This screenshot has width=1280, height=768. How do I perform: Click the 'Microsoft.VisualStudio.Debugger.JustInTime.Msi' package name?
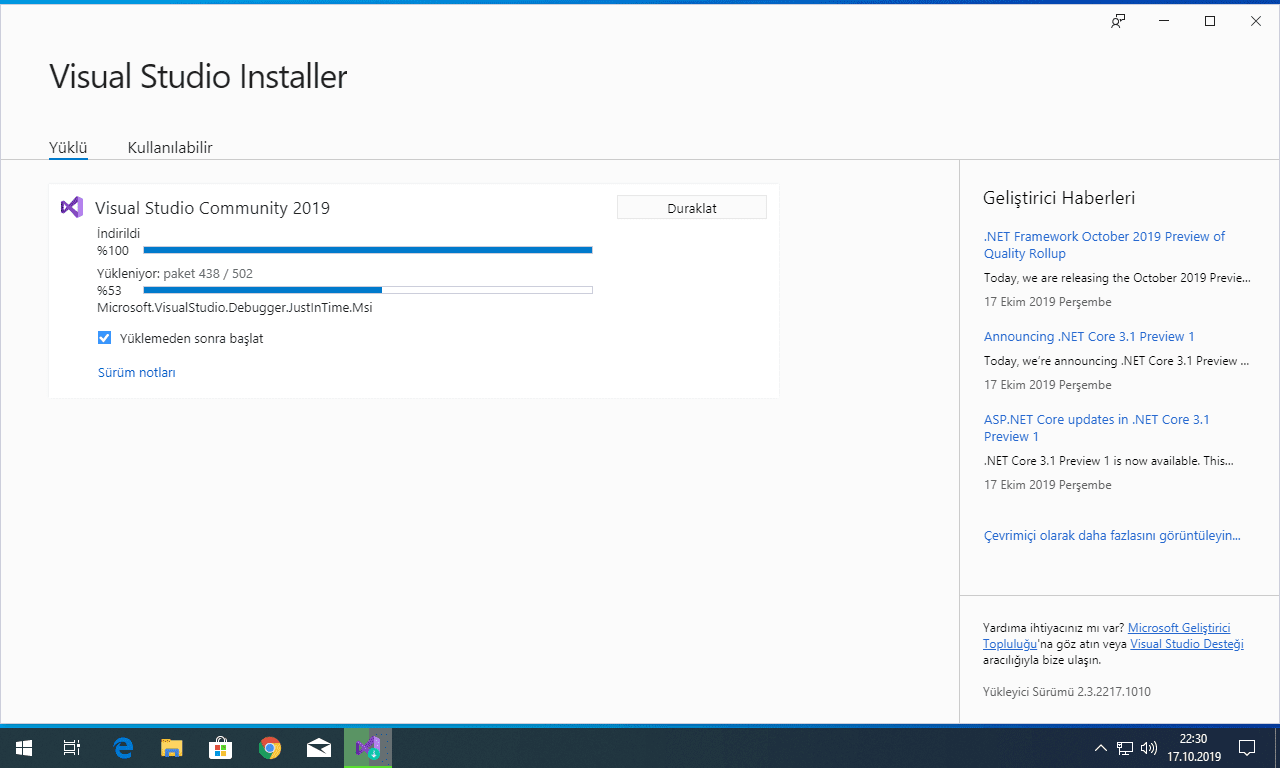234,307
